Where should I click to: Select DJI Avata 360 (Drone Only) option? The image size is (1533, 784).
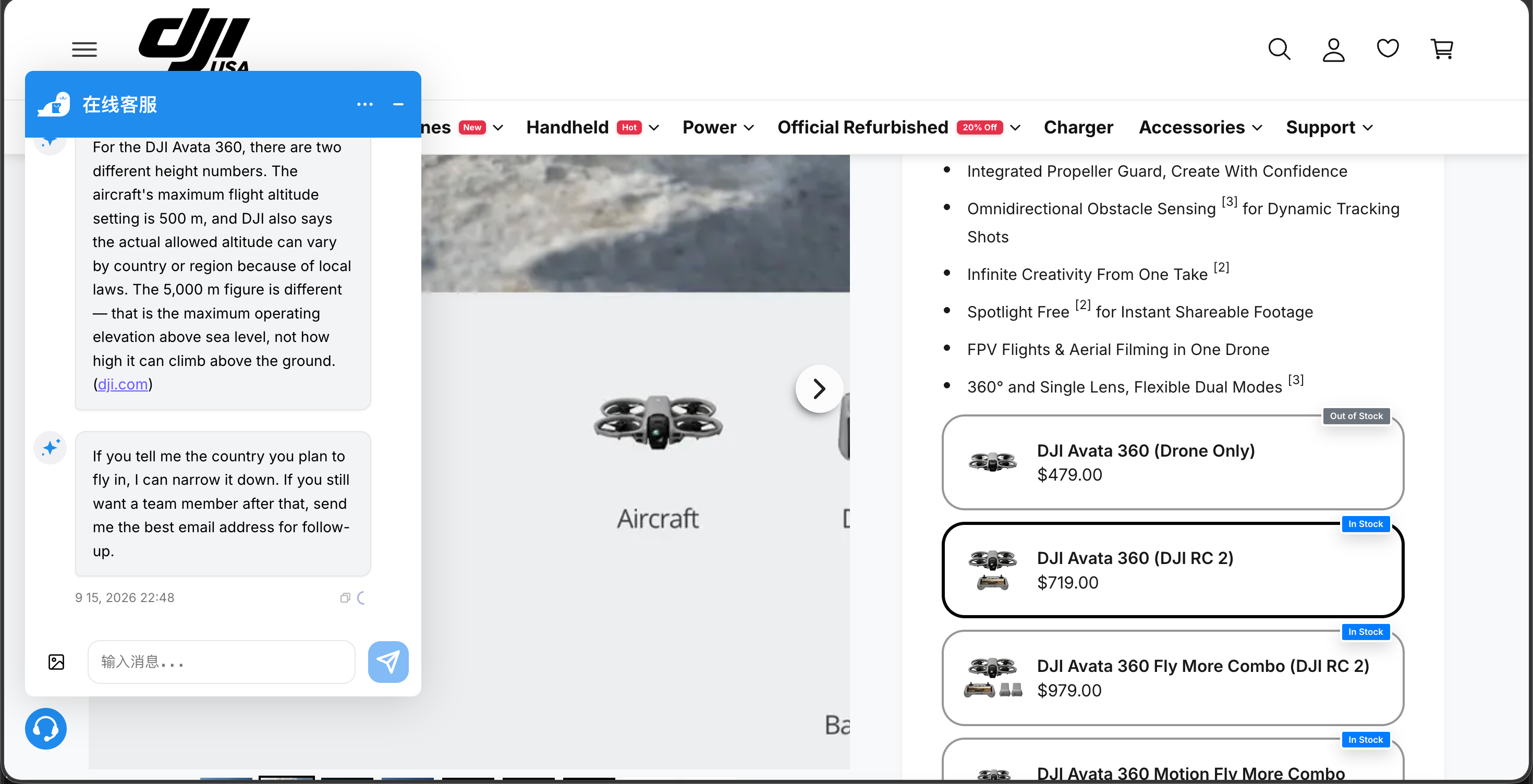tap(1172, 462)
